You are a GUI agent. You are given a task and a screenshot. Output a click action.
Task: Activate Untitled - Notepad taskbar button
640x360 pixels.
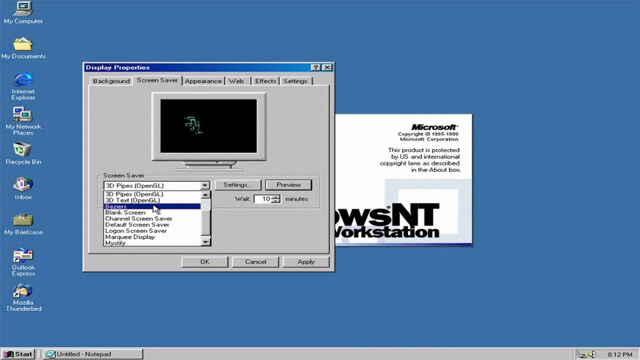pos(93,354)
